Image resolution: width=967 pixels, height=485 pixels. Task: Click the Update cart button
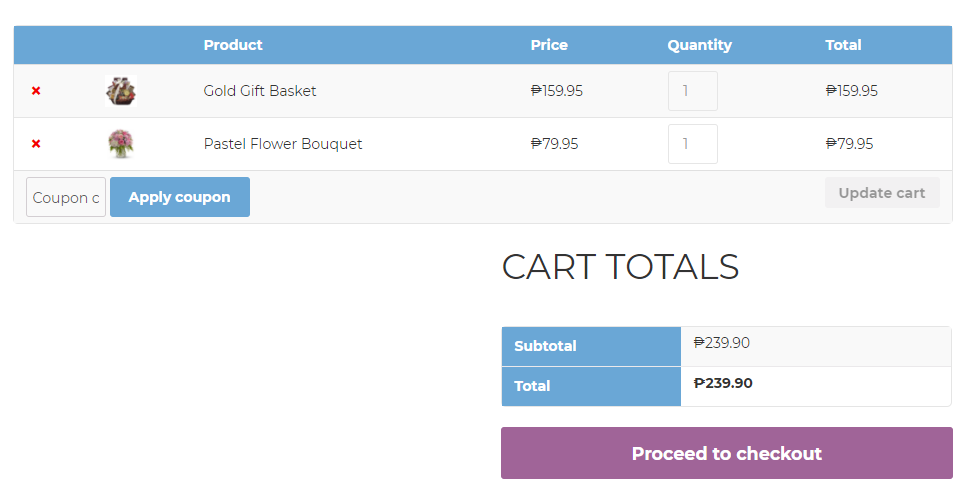(882, 193)
